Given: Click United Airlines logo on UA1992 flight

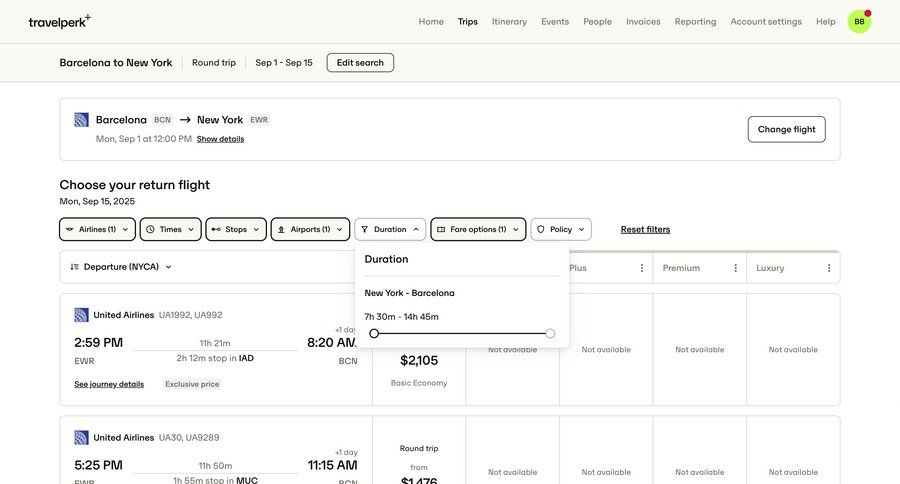Looking at the screenshot, I should [82, 315].
